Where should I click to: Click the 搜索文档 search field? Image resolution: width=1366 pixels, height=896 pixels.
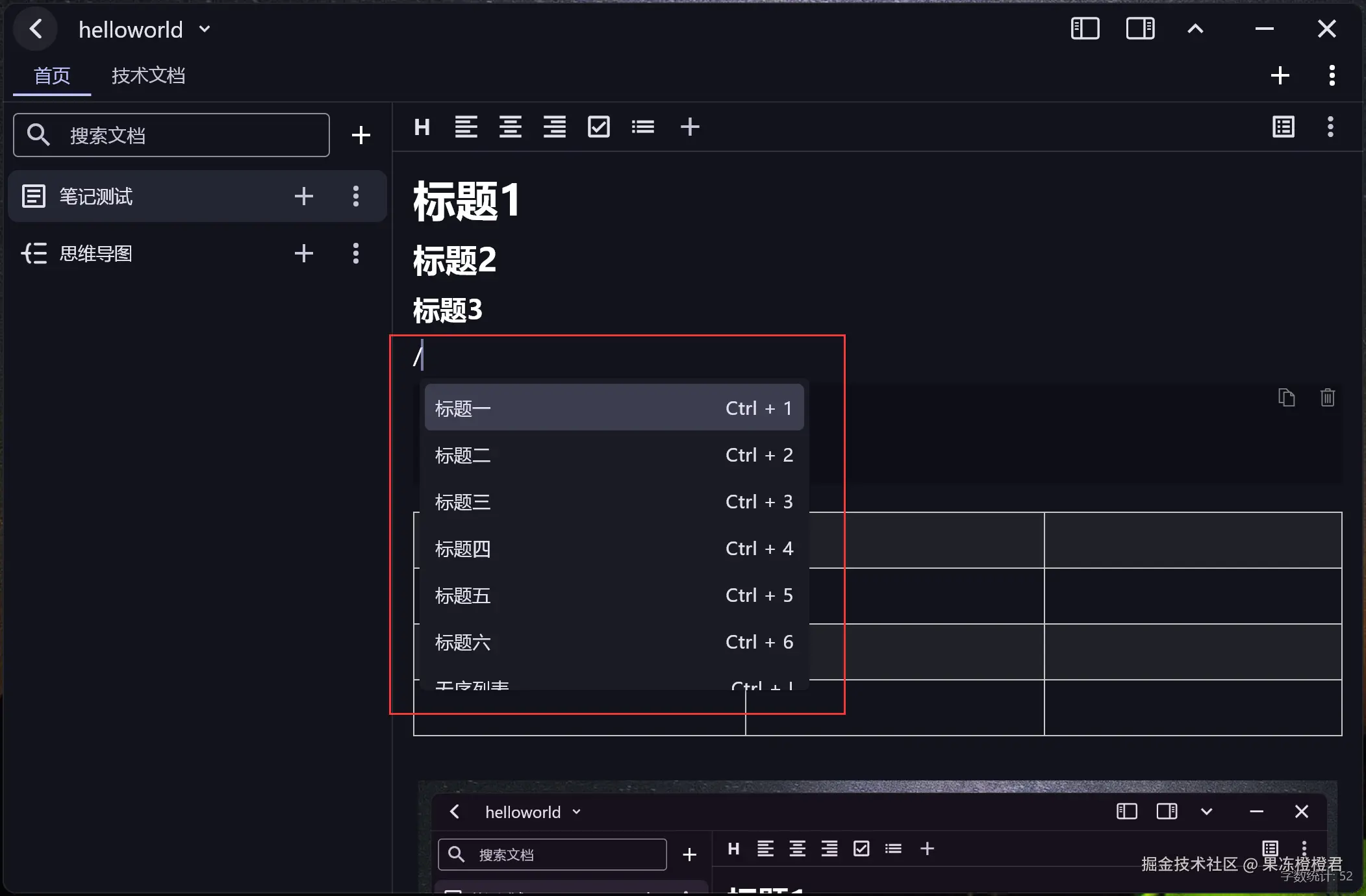coord(171,135)
